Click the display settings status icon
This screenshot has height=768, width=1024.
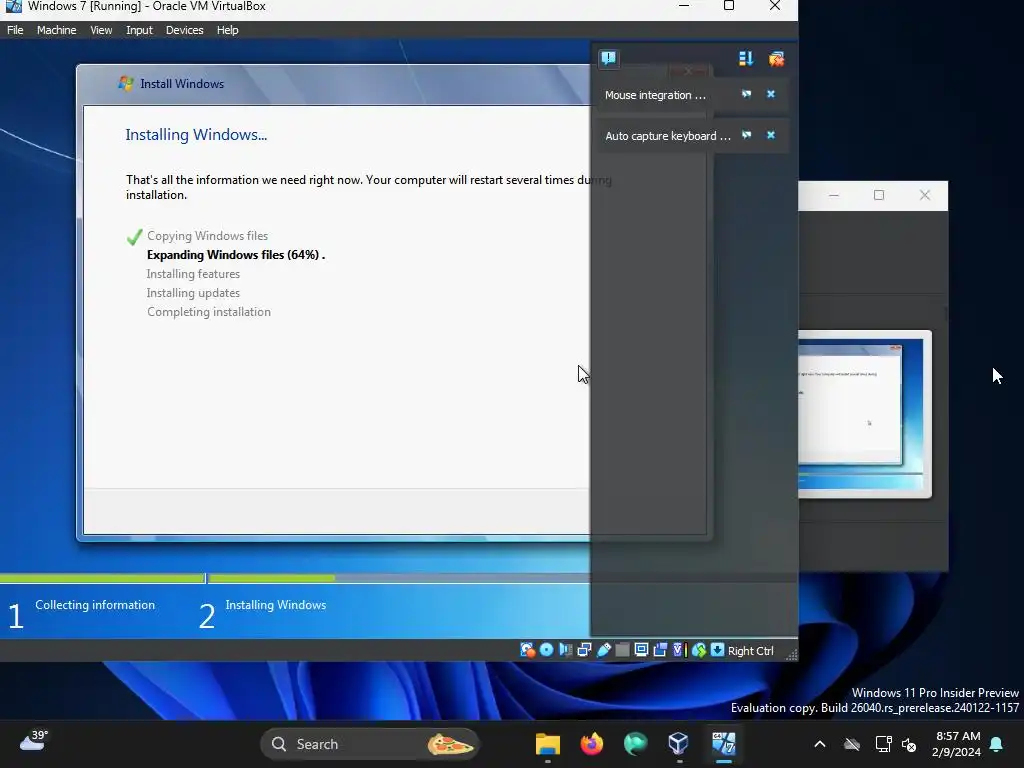point(641,650)
